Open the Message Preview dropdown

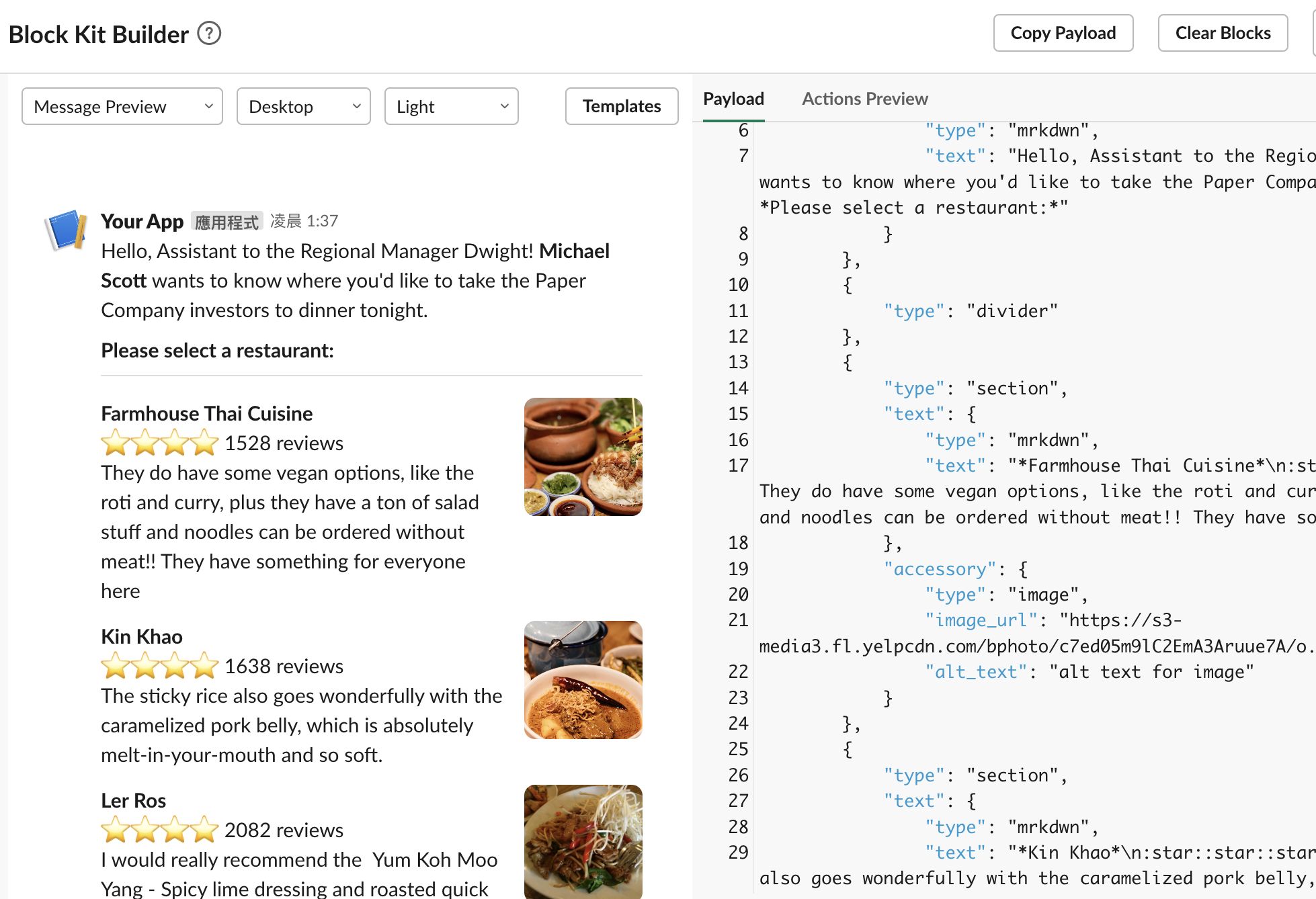pyautogui.click(x=122, y=106)
